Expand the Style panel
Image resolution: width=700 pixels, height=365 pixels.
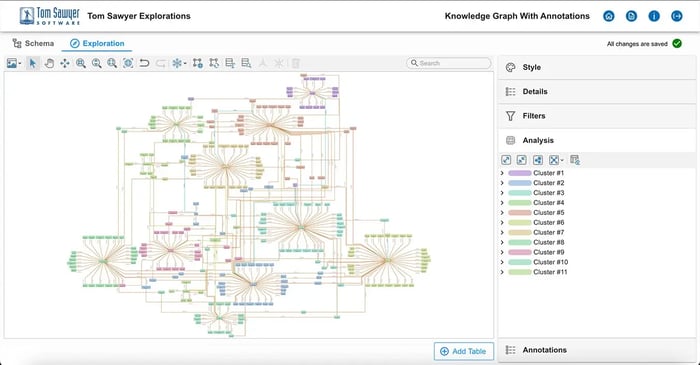point(597,67)
